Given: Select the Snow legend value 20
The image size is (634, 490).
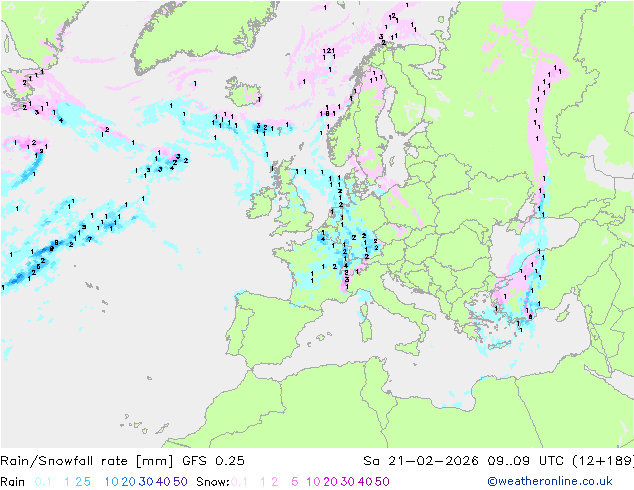Looking at the screenshot, I should pyautogui.click(x=331, y=482).
